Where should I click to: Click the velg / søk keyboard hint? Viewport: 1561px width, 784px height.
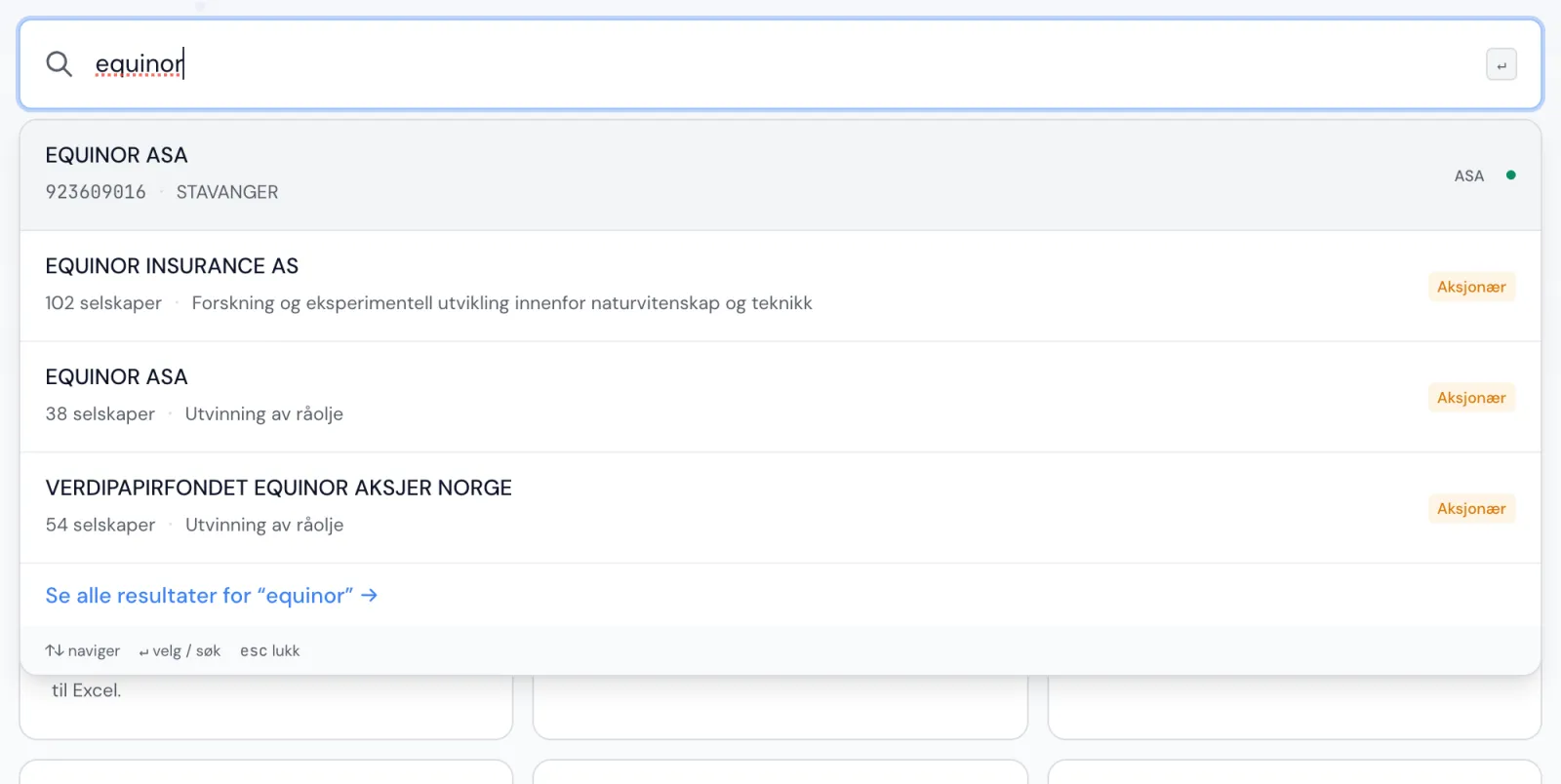[x=180, y=650]
